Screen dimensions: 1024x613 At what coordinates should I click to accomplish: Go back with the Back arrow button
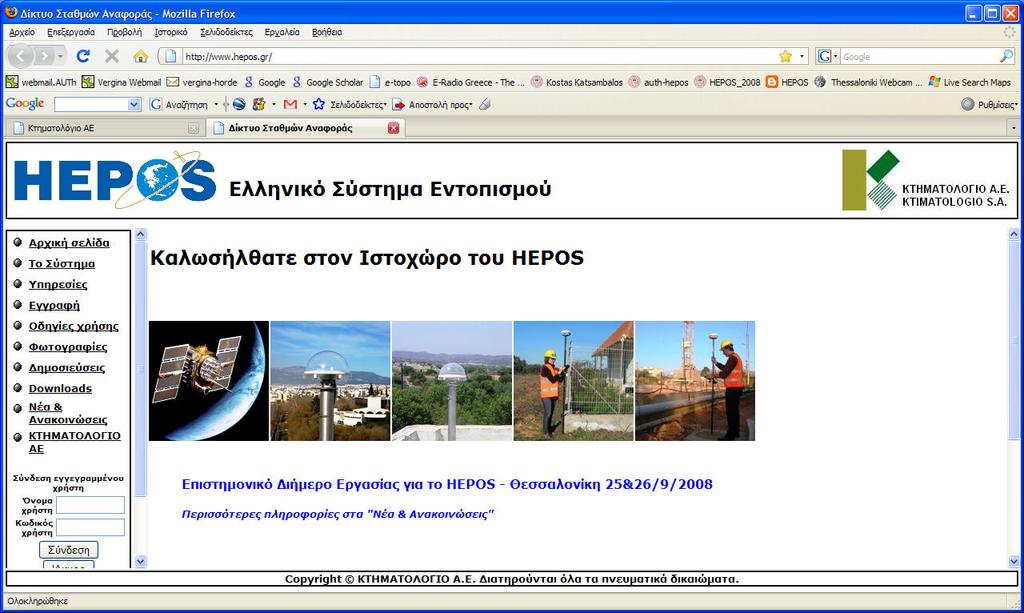click(x=21, y=56)
